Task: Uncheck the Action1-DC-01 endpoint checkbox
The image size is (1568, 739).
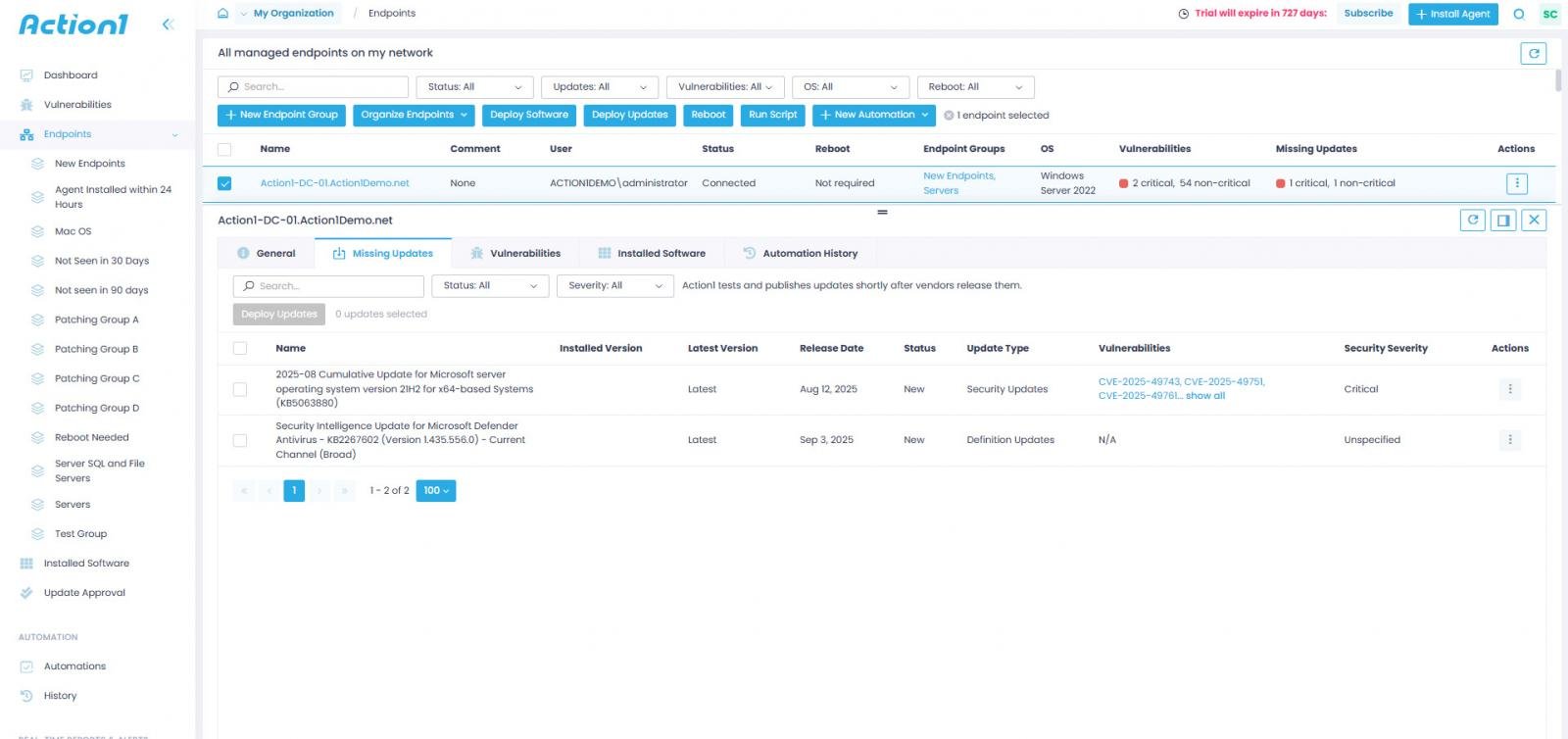Action: coord(224,183)
